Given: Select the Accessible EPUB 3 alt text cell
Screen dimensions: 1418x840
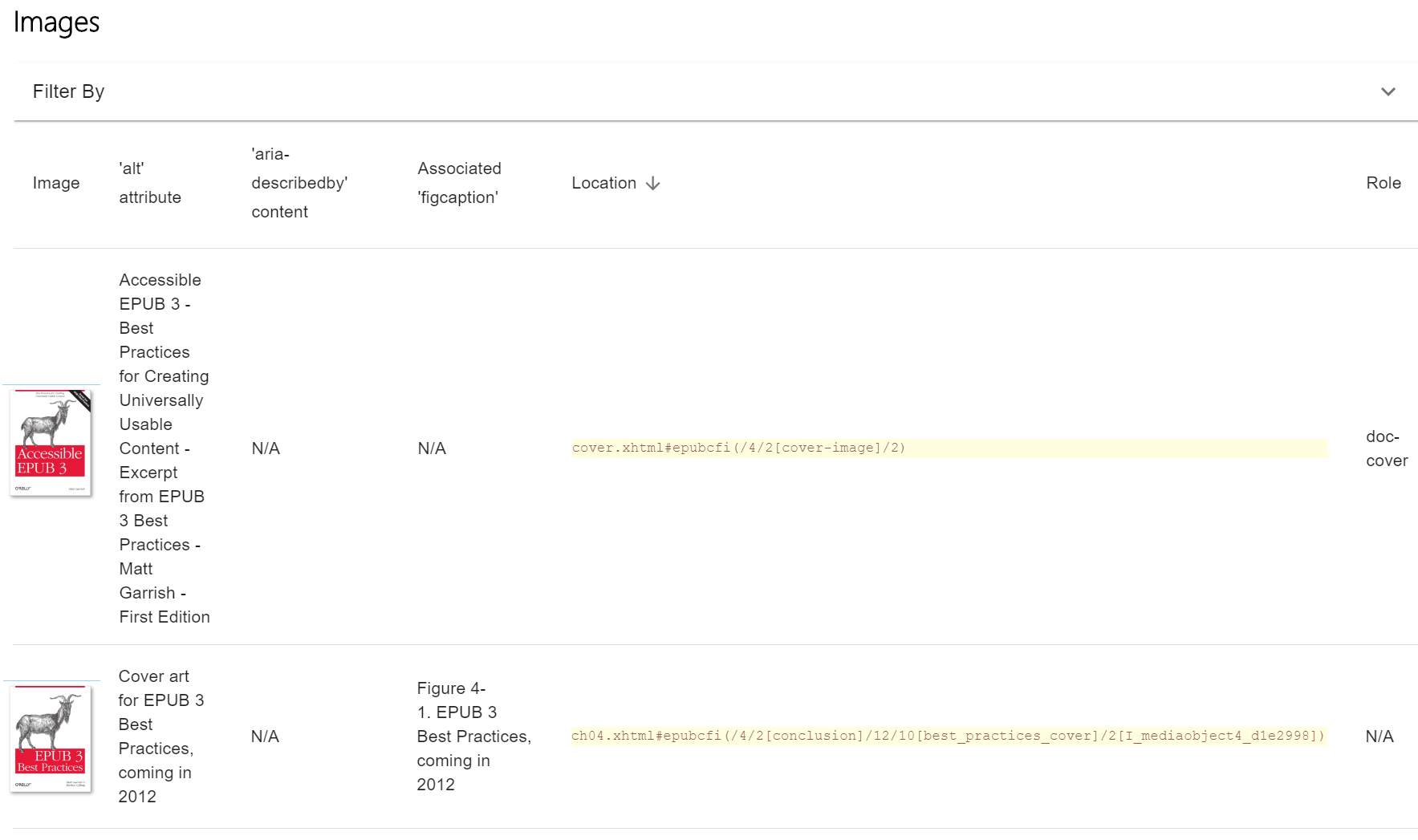Looking at the screenshot, I should pos(165,448).
